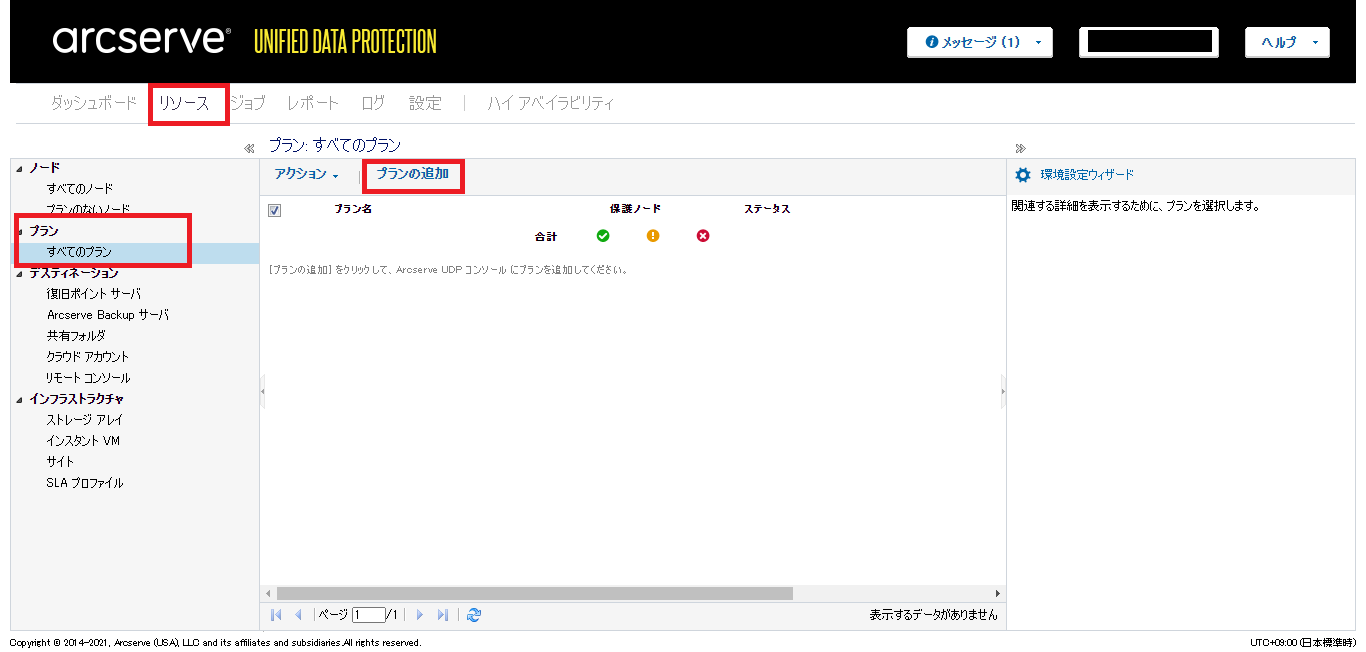Click the horizontal scrollbar thumb
The height and width of the screenshot is (652, 1366).
coord(534,593)
